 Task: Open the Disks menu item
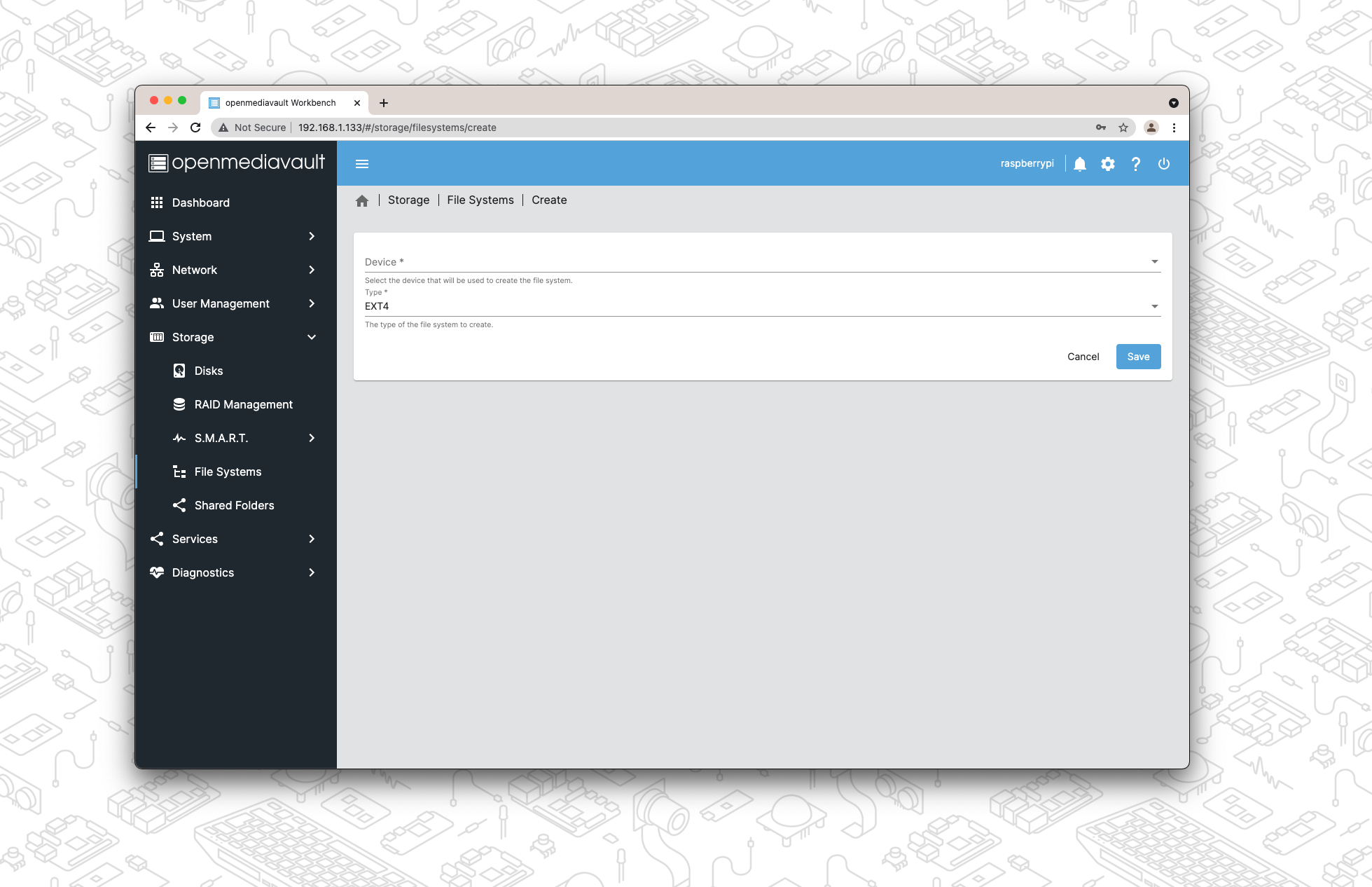click(209, 371)
